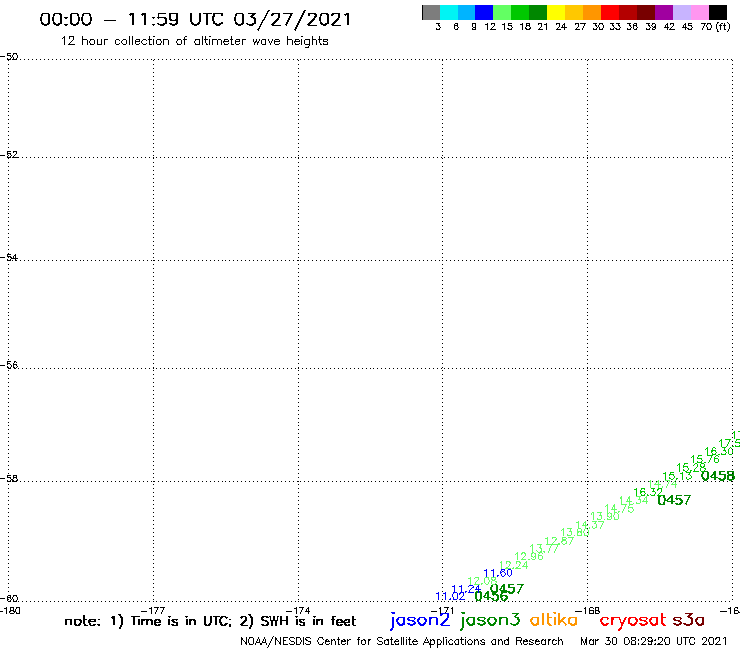
Task: Click the 15.13 wave height reading
Action: pyautogui.click(x=677, y=476)
